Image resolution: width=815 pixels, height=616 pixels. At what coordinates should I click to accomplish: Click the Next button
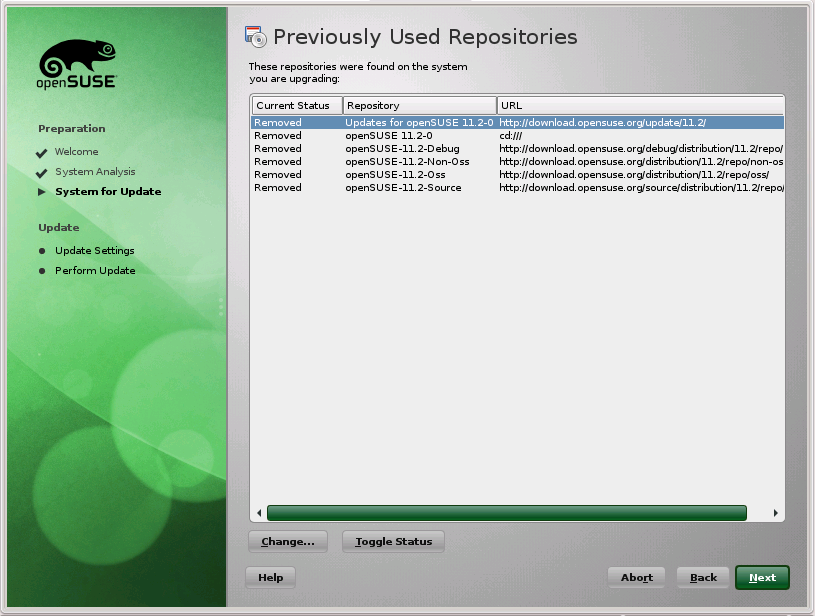click(762, 578)
